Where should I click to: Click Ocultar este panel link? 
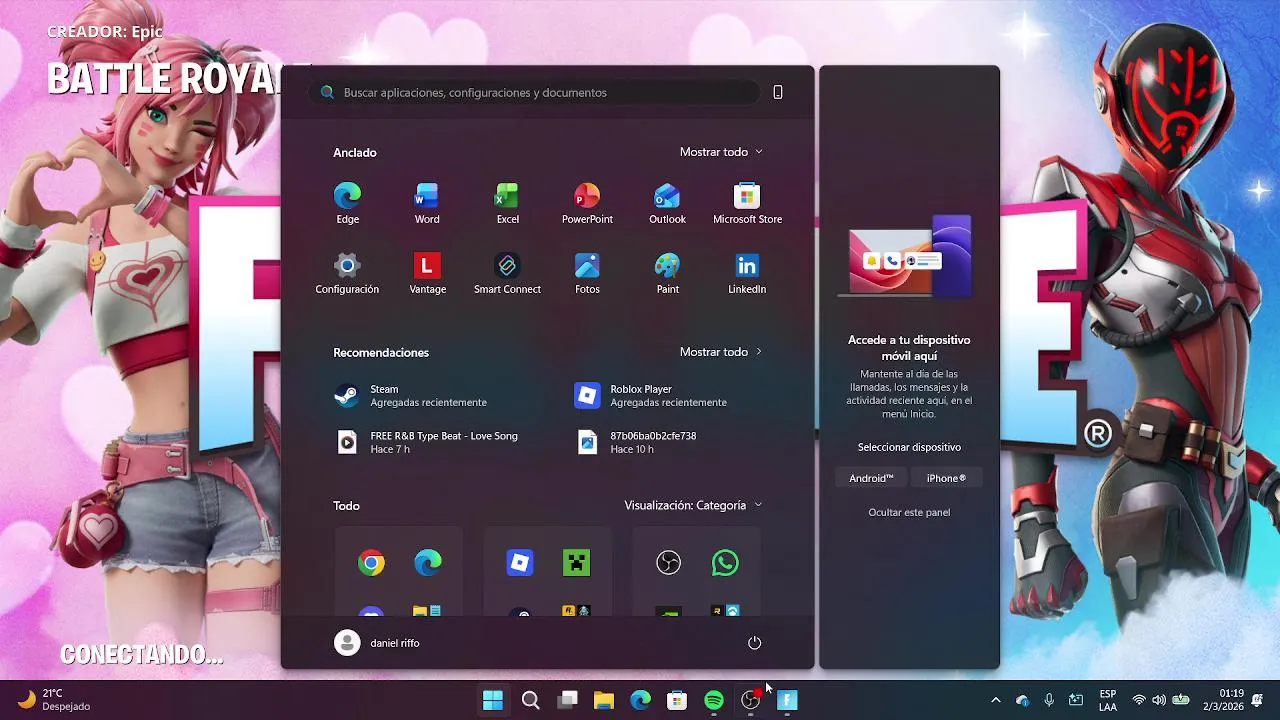(x=909, y=512)
